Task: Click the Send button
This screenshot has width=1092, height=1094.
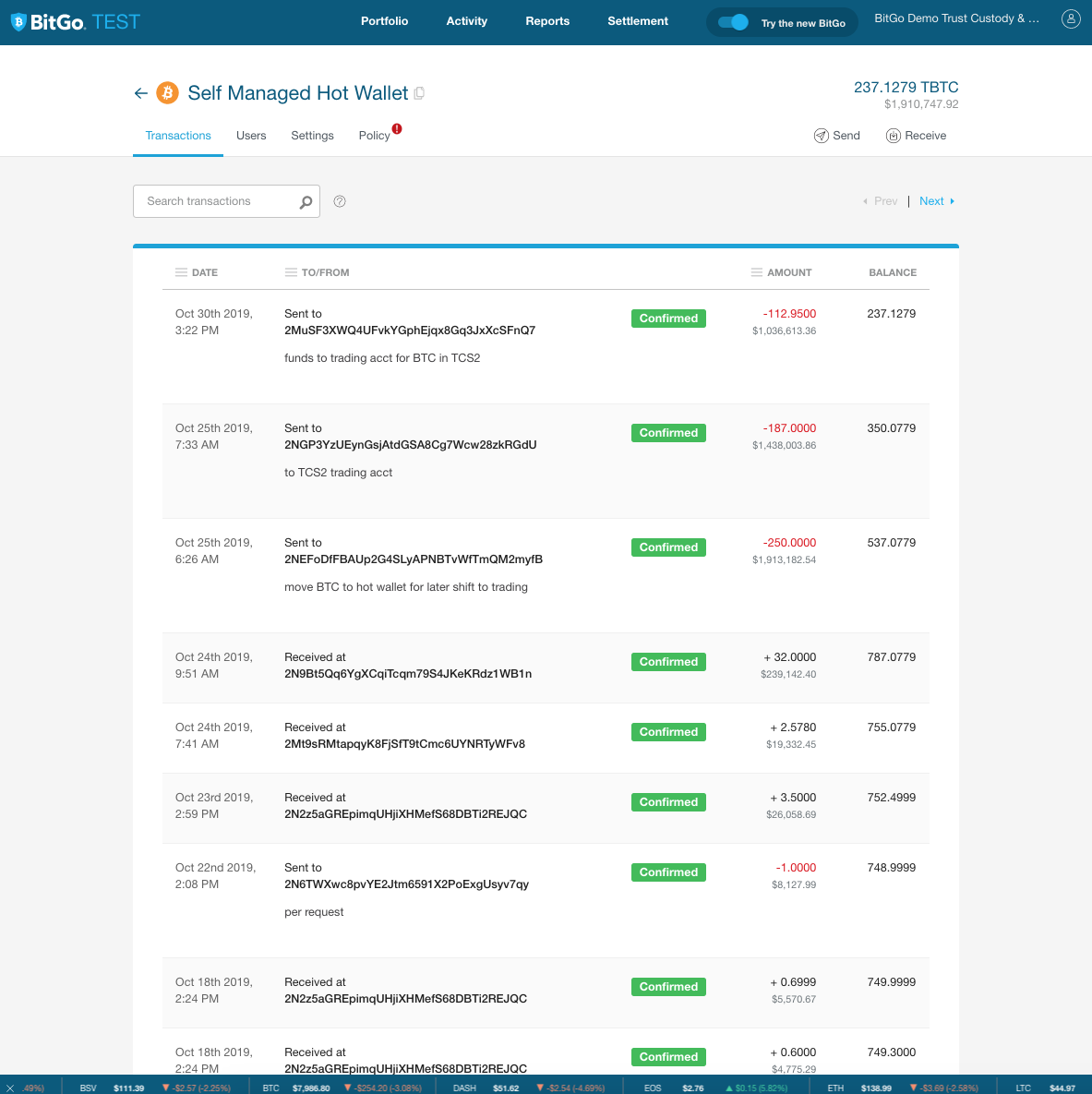Action: coord(836,136)
